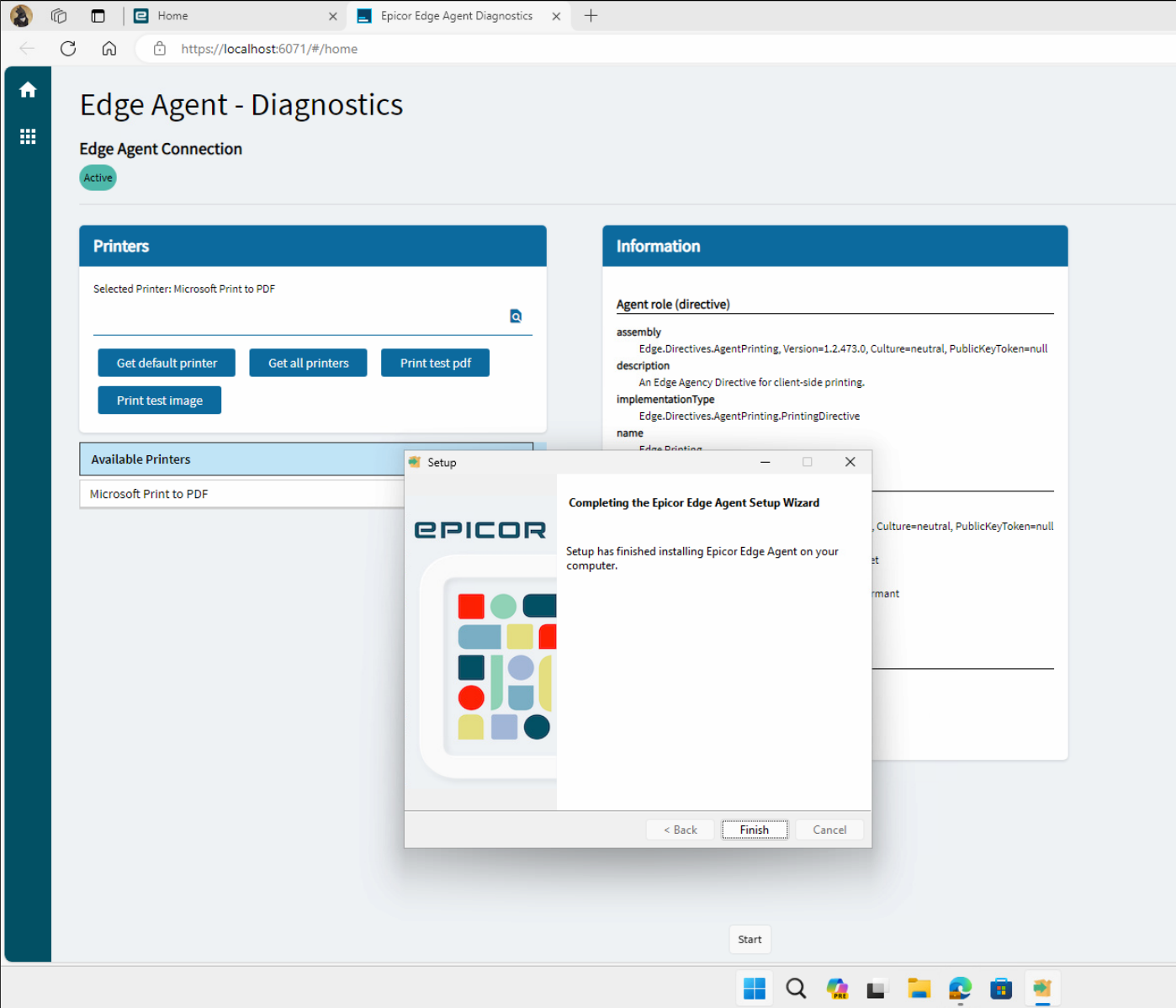Open File Explorer from taskbar
Screen dimensions: 1176x1008
click(919, 989)
